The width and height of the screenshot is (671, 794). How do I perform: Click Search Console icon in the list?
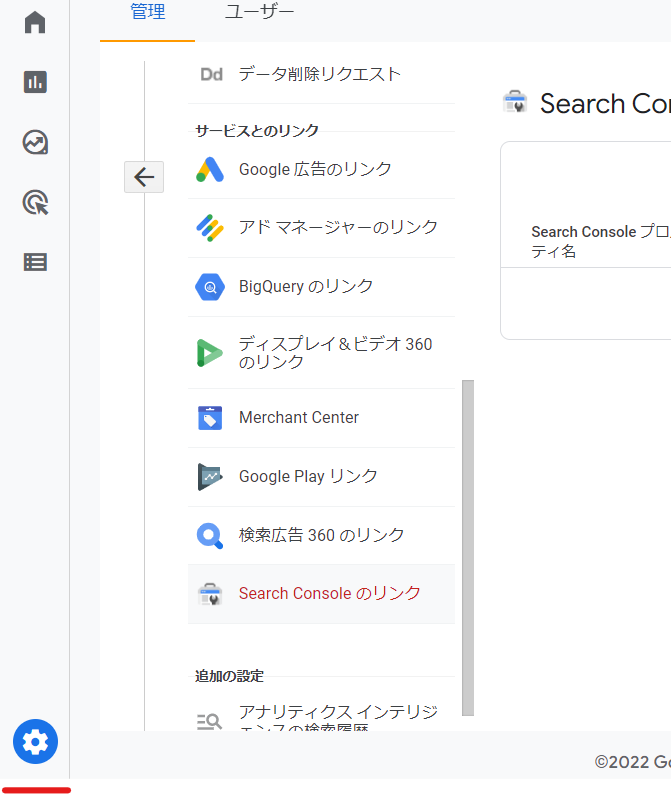click(x=210, y=594)
